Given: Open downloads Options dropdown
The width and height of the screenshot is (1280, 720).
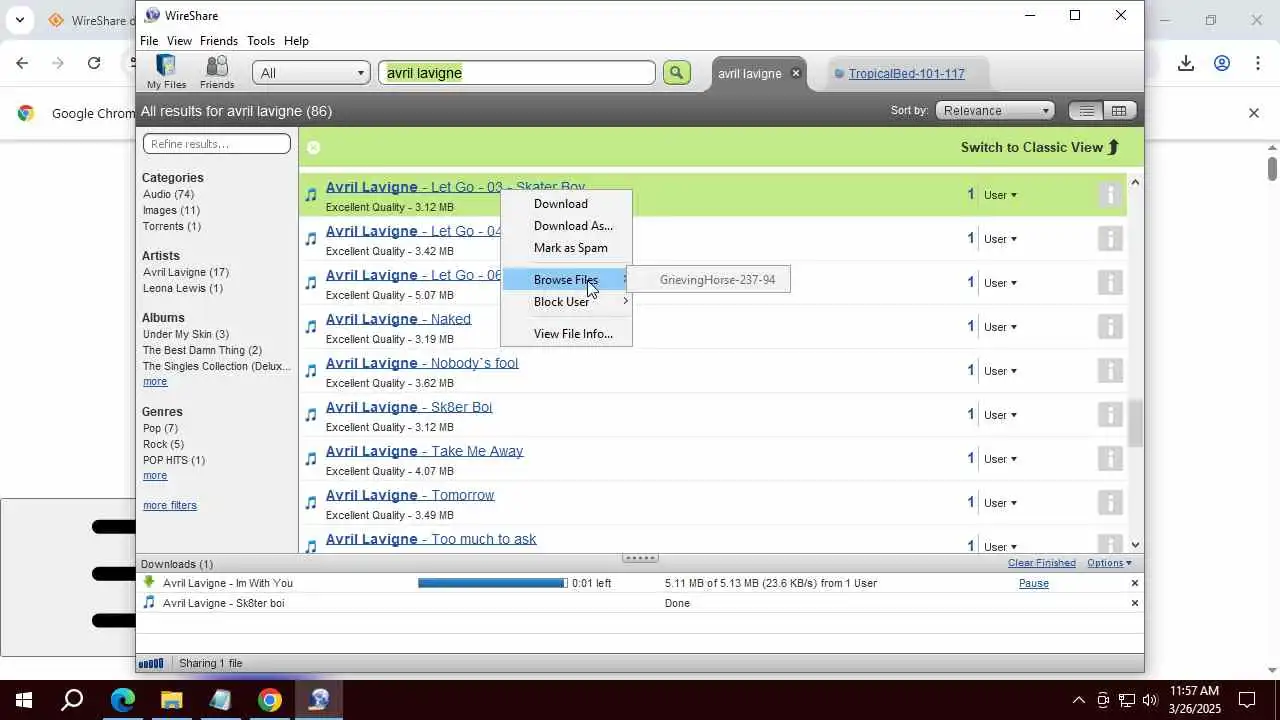Looking at the screenshot, I should [1109, 563].
